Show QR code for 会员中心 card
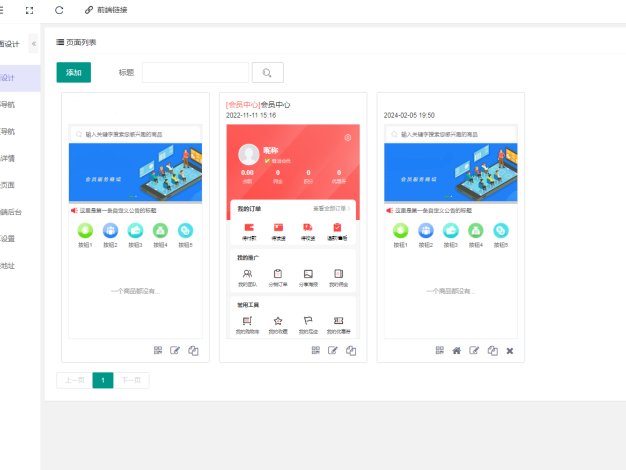626x470 pixels. 316,350
